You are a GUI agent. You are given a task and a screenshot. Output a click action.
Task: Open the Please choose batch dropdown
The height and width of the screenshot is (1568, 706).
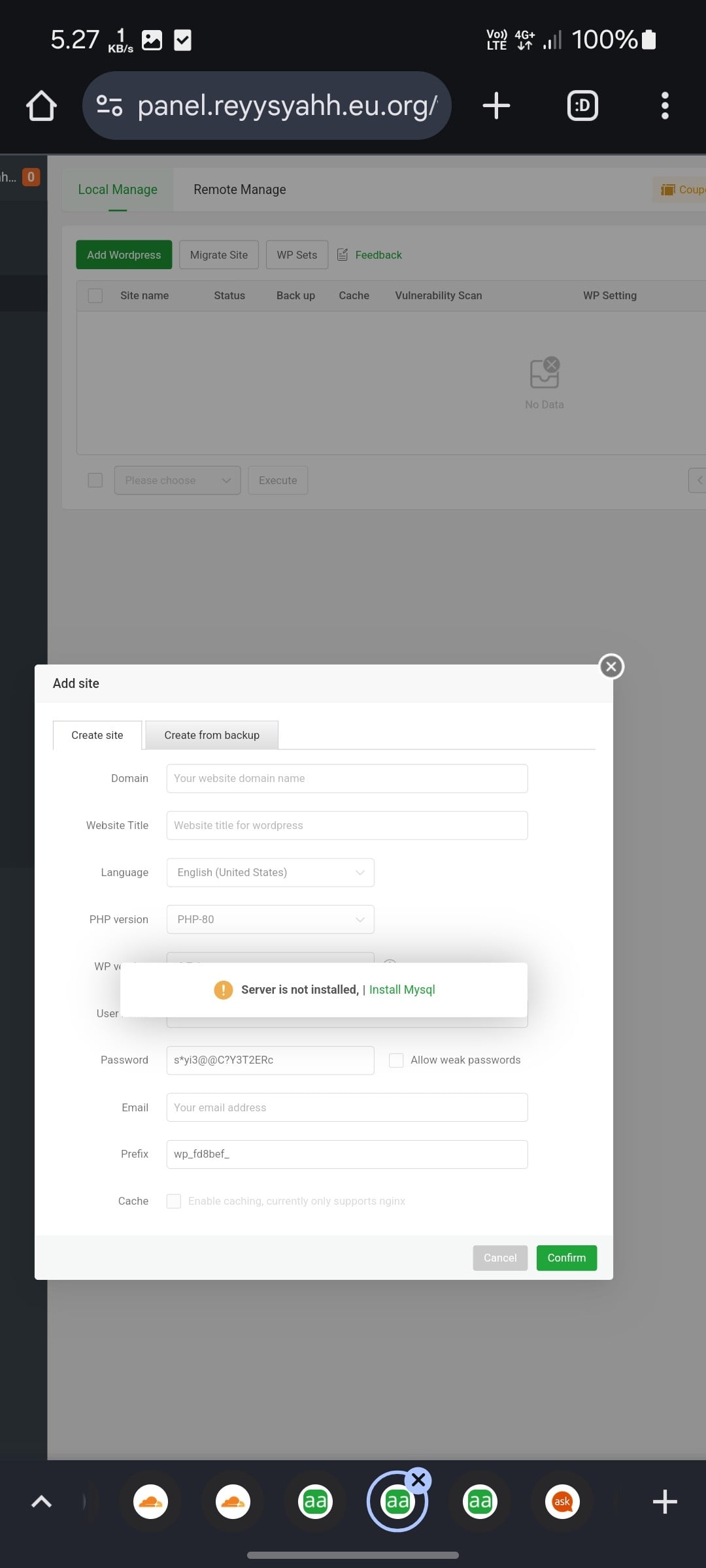click(x=177, y=480)
